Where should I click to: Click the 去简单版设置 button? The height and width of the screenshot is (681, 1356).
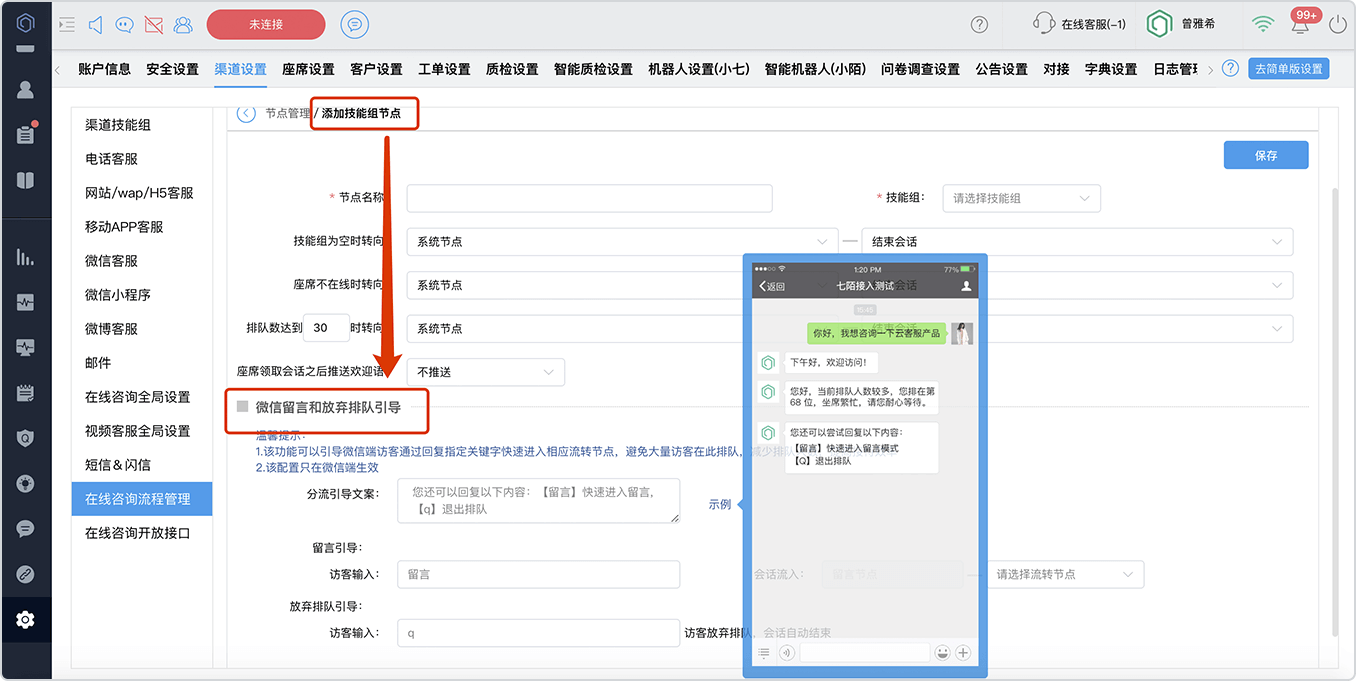(x=1289, y=69)
